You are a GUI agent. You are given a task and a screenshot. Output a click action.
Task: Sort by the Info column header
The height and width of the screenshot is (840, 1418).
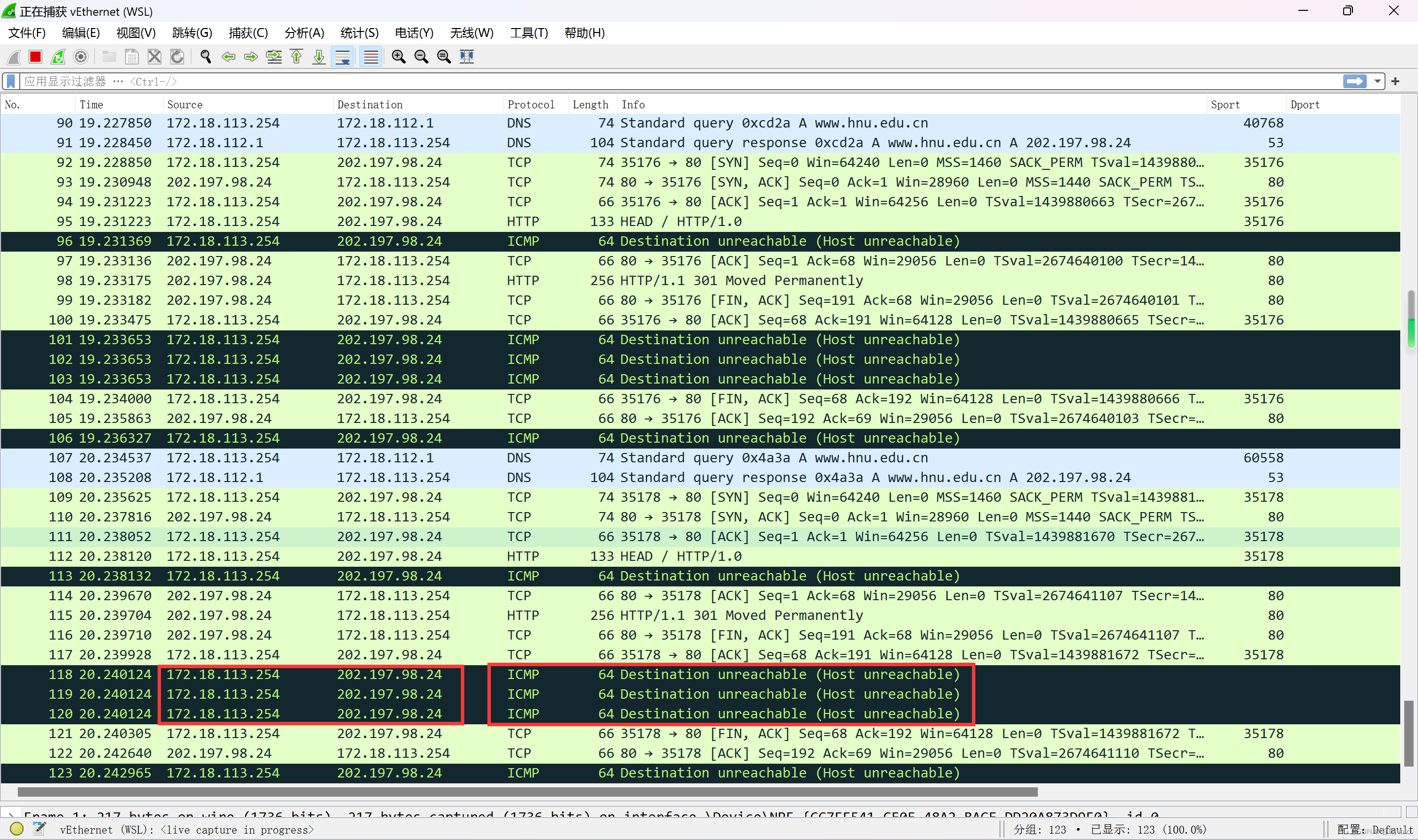911,105
